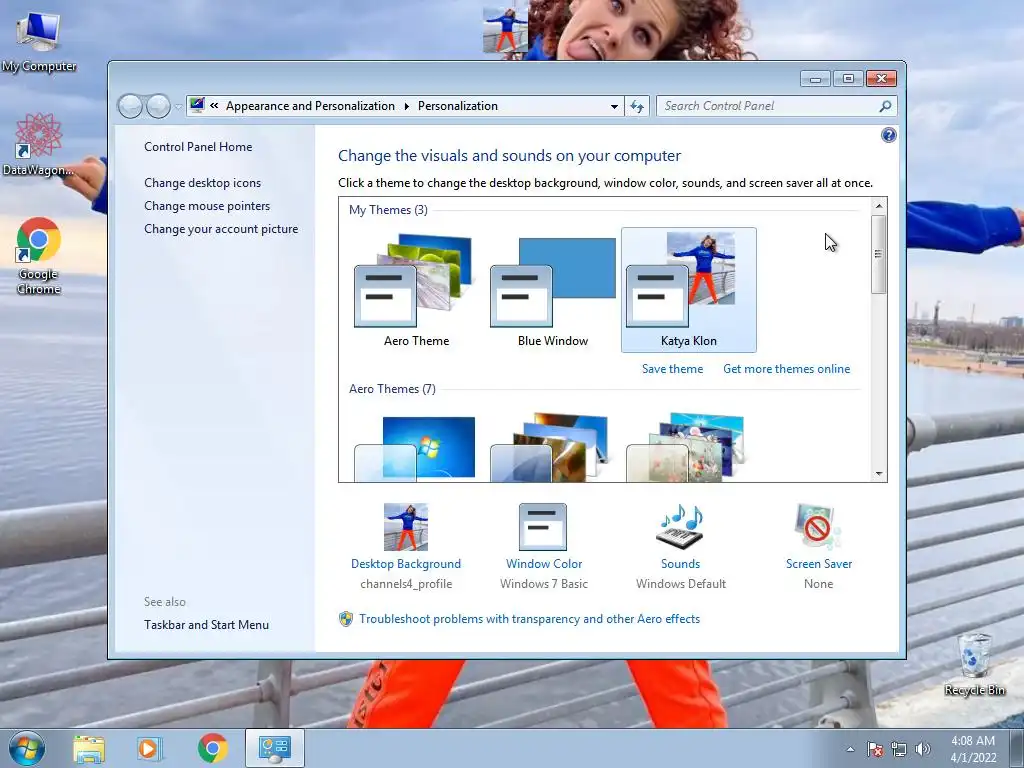
Task: Open Sounds settings icon
Action: click(x=680, y=527)
